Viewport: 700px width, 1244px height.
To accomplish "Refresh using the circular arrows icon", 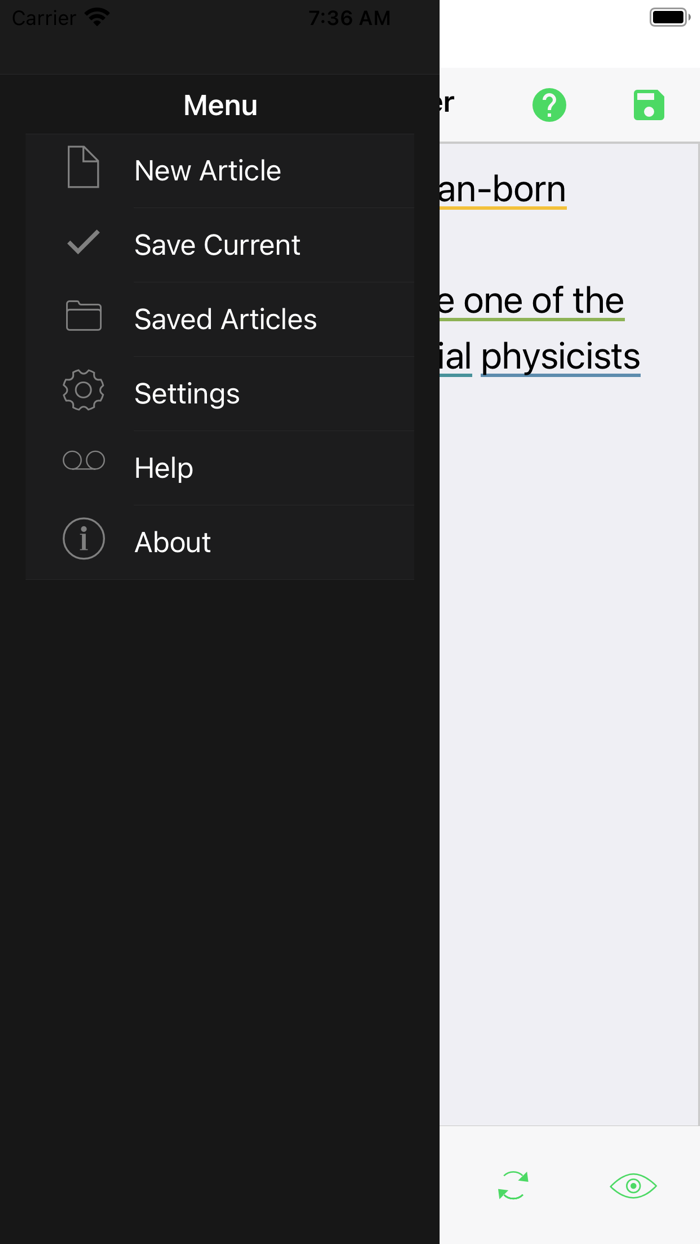I will pyautogui.click(x=512, y=1184).
